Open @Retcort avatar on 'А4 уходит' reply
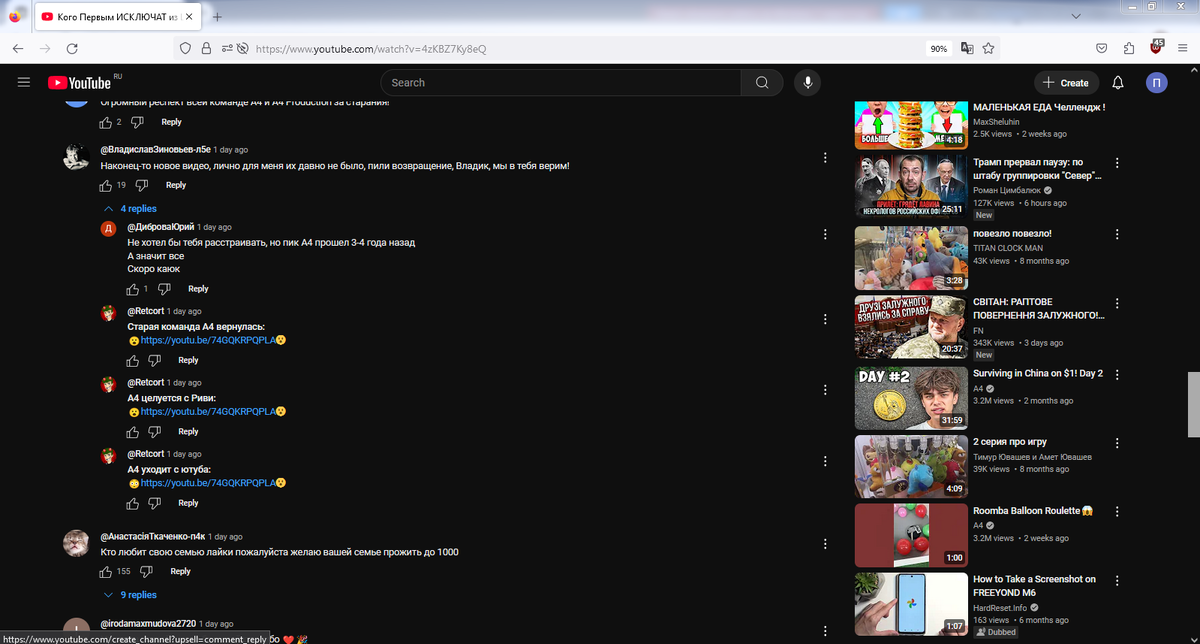The width and height of the screenshot is (1200, 644). click(108, 456)
